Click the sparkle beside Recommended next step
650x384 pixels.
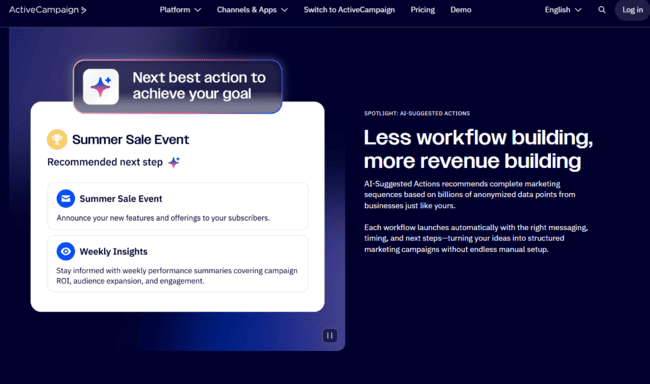click(x=174, y=162)
